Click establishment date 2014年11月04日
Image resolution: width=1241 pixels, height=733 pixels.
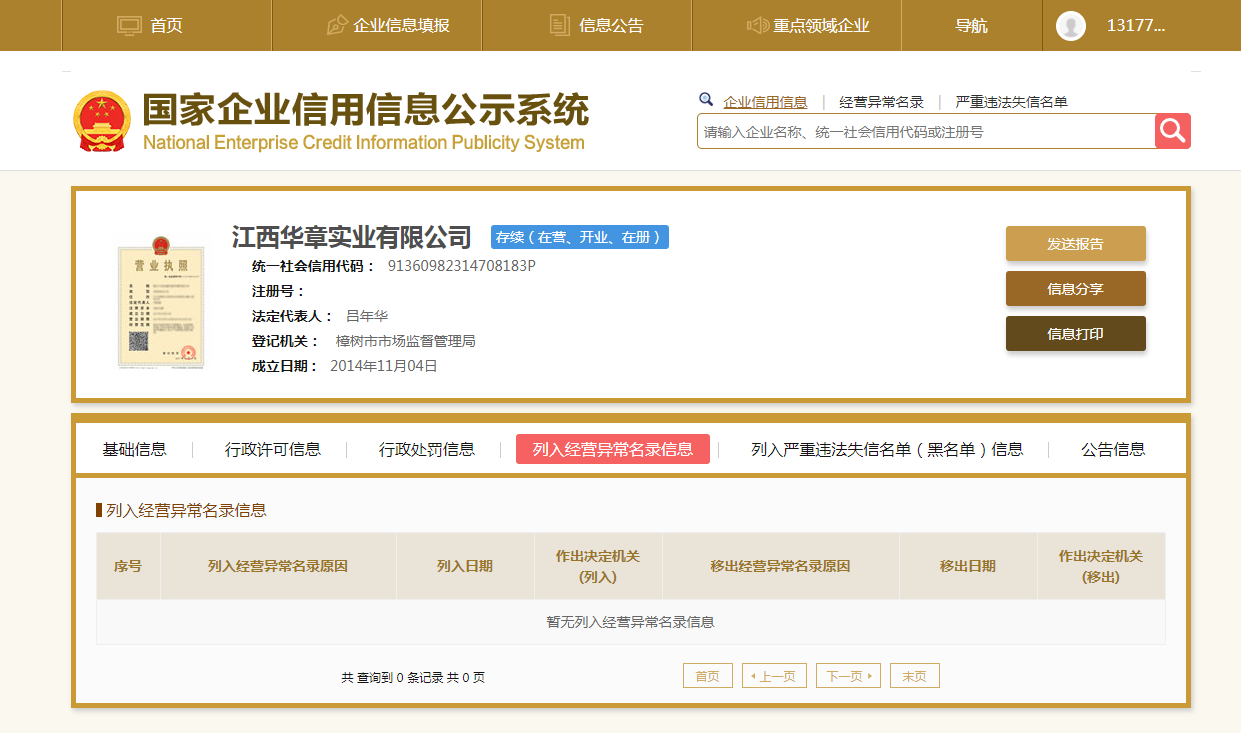coord(384,366)
